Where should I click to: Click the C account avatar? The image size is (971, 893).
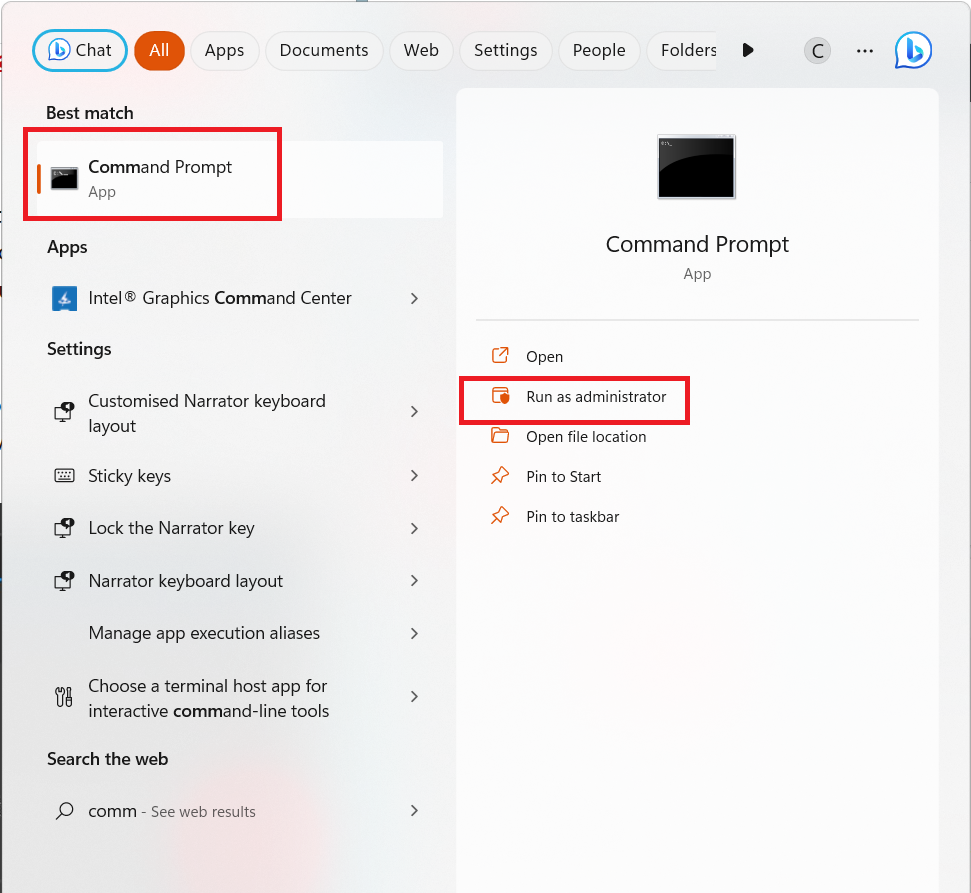point(817,50)
